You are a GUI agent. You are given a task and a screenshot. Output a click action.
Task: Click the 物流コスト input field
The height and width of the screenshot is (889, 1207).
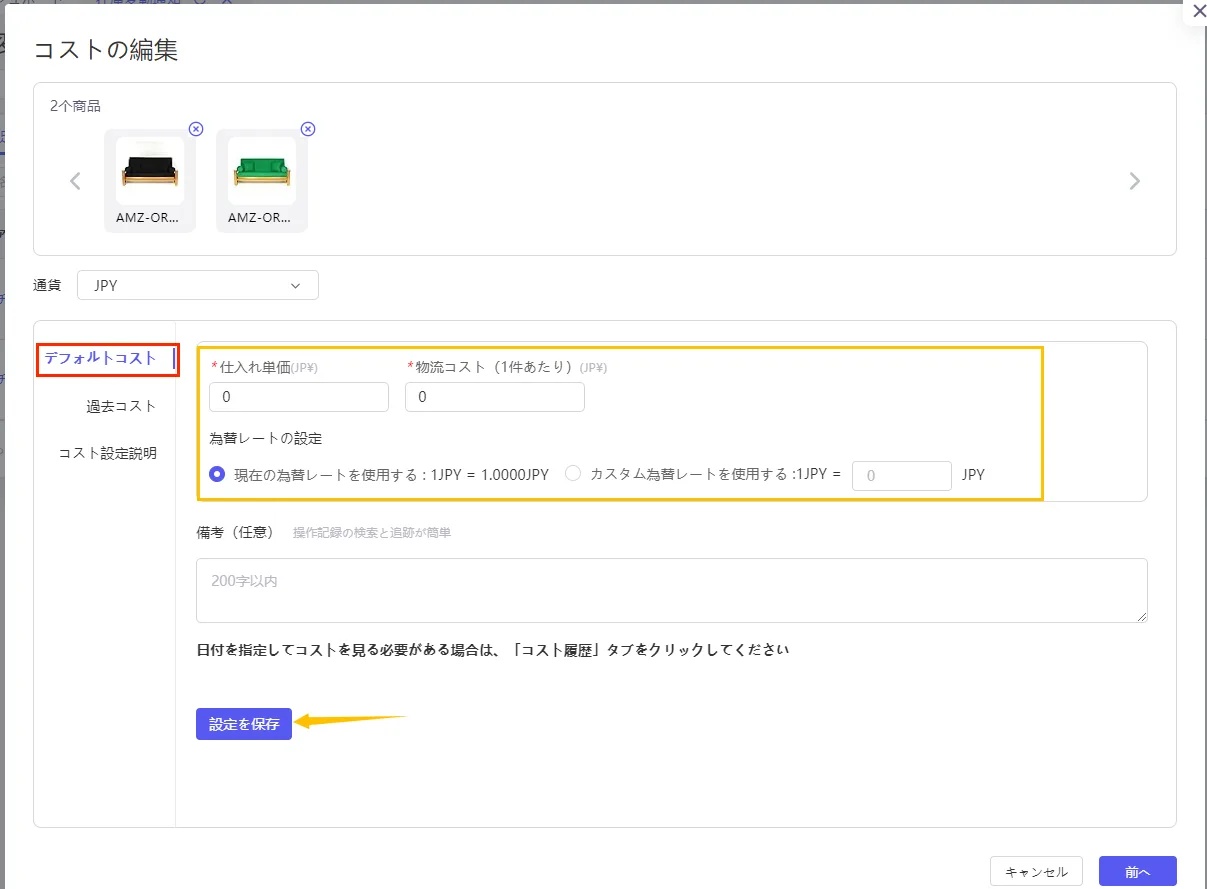click(495, 397)
